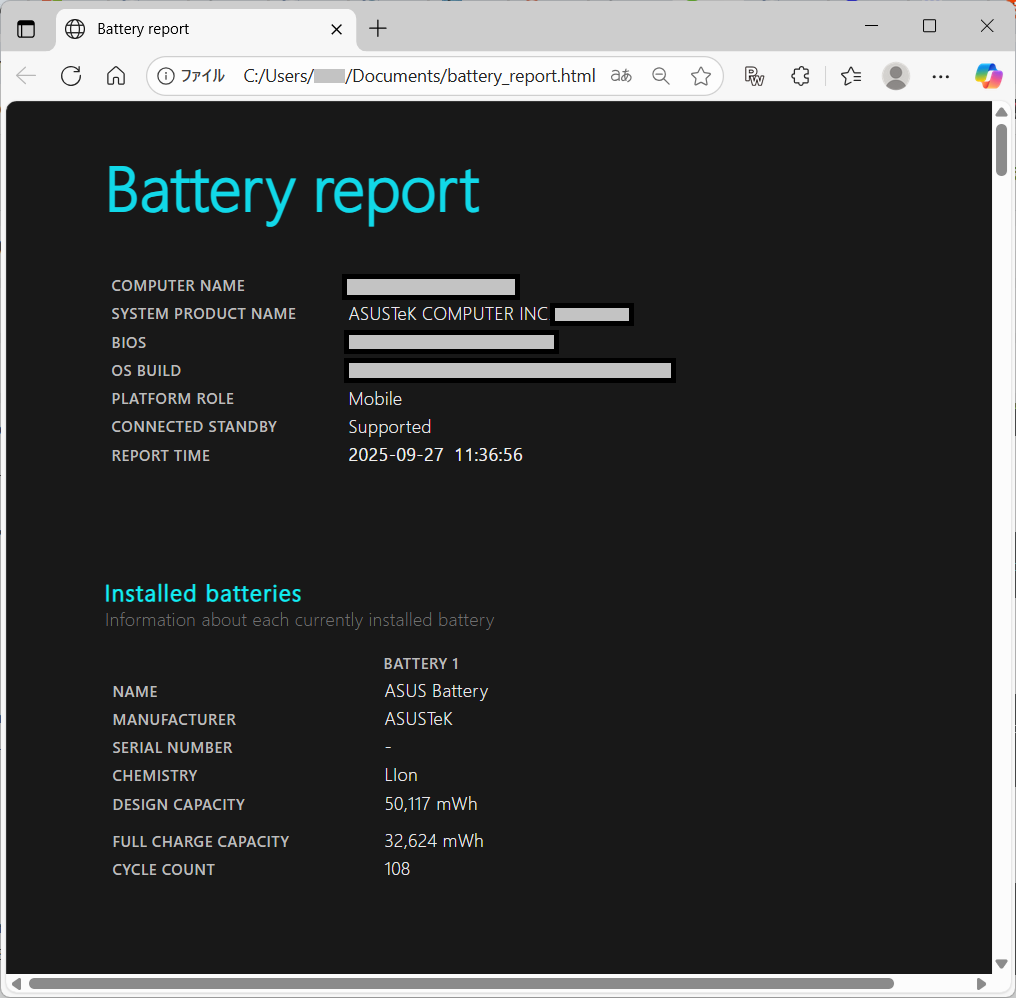This screenshot has height=998, width=1016.
Task: Open the user profile menu
Action: coord(895,76)
